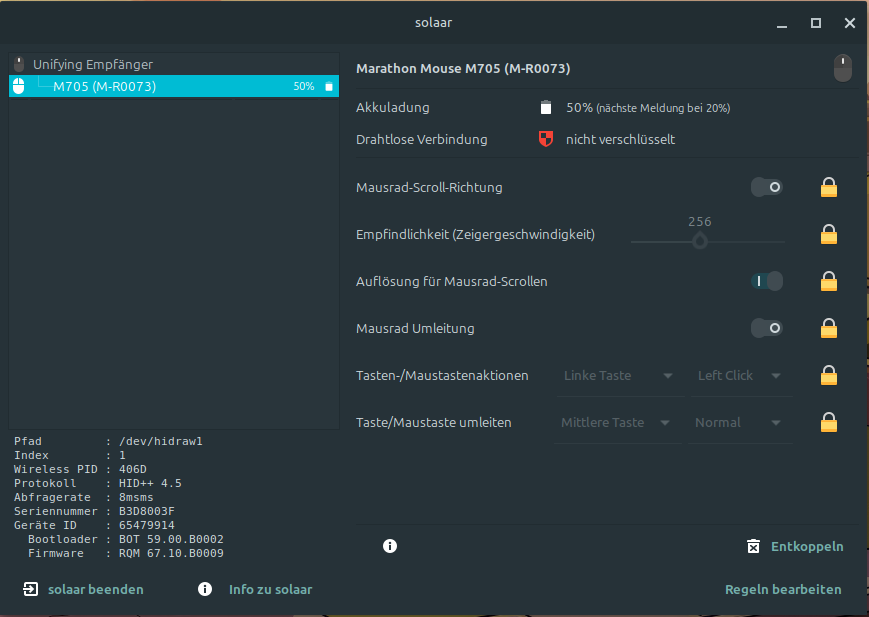Select the M705 (M-R0073) device row
Viewport: 869px width, 617px height.
tap(173, 86)
